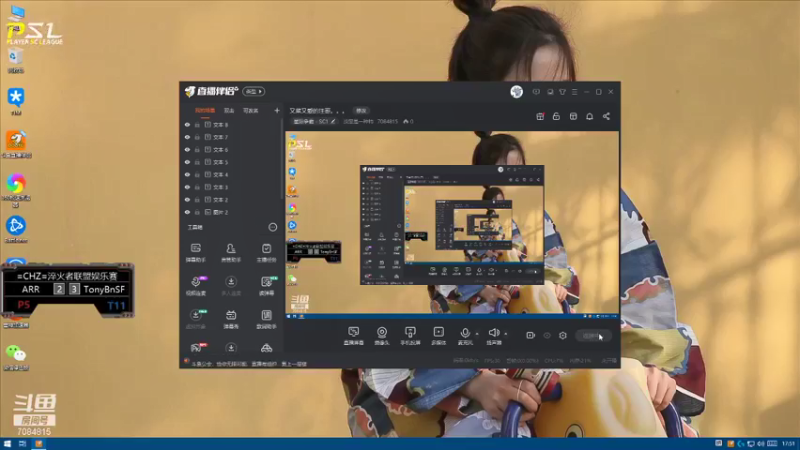
Task: Click the start streaming button
Action: (x=593, y=336)
